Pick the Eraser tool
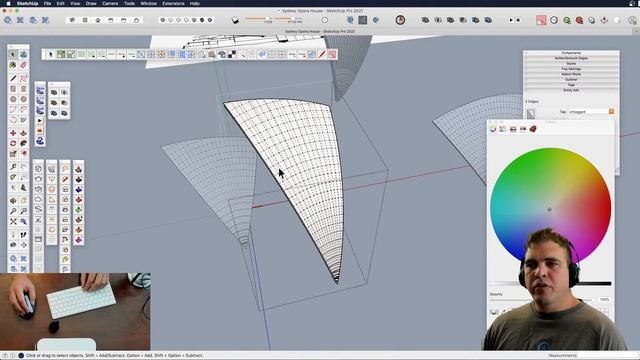This screenshot has width=640, height=360. (x=23, y=65)
